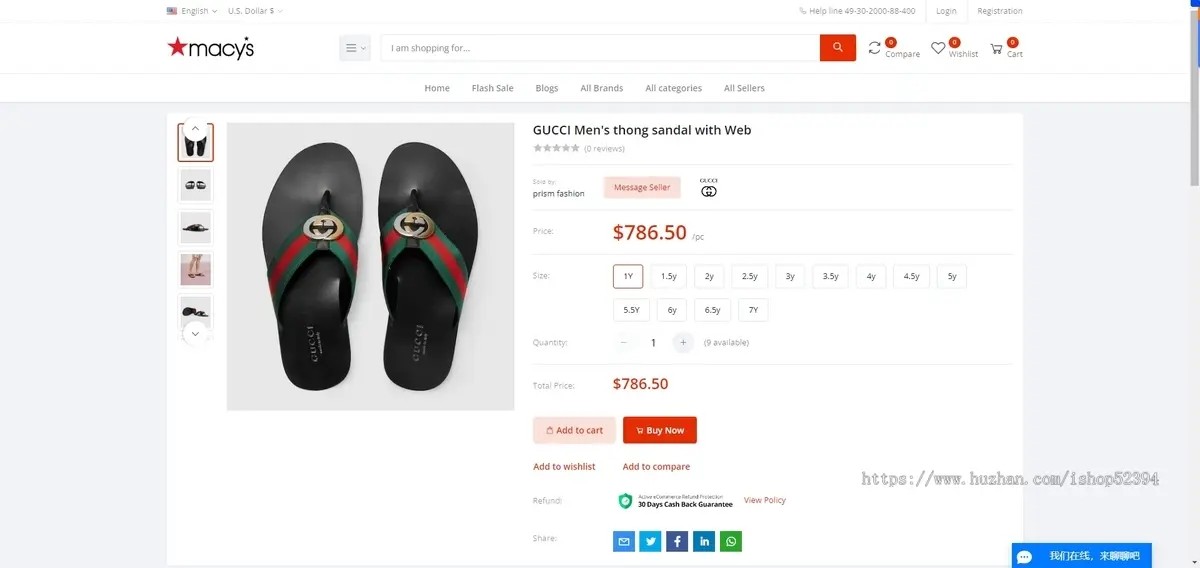Click Message Seller button

[642, 187]
